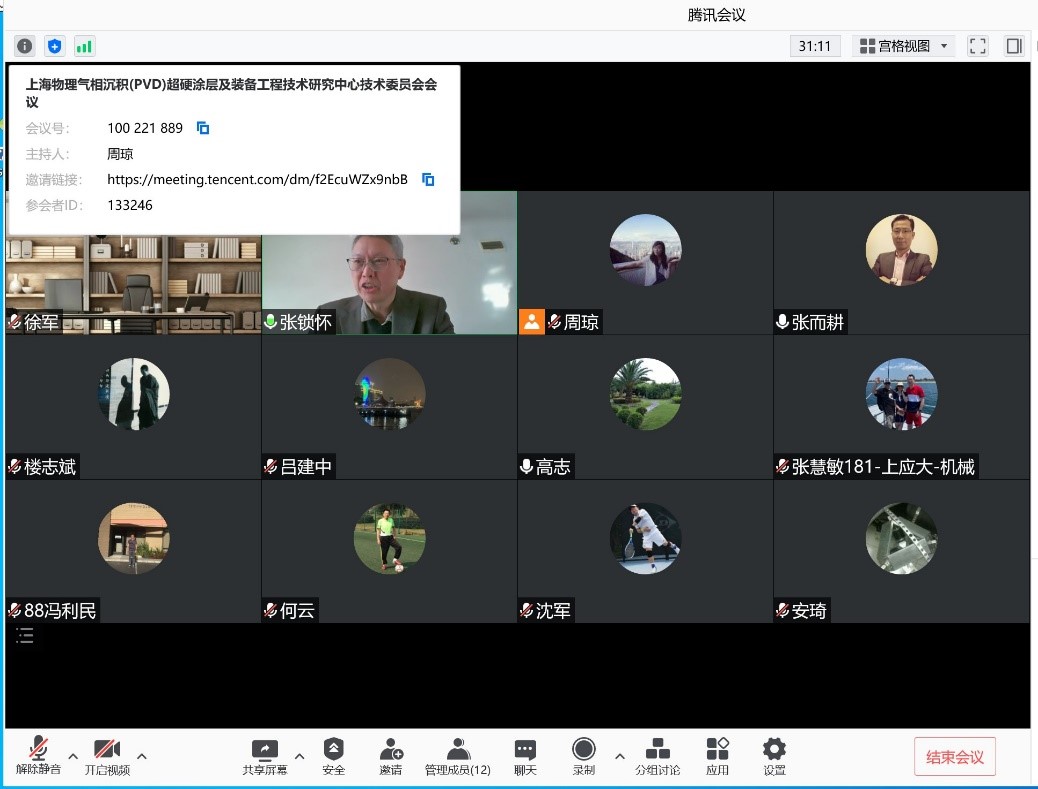Click participant ID value 133246
1038x789 pixels.
coord(130,205)
